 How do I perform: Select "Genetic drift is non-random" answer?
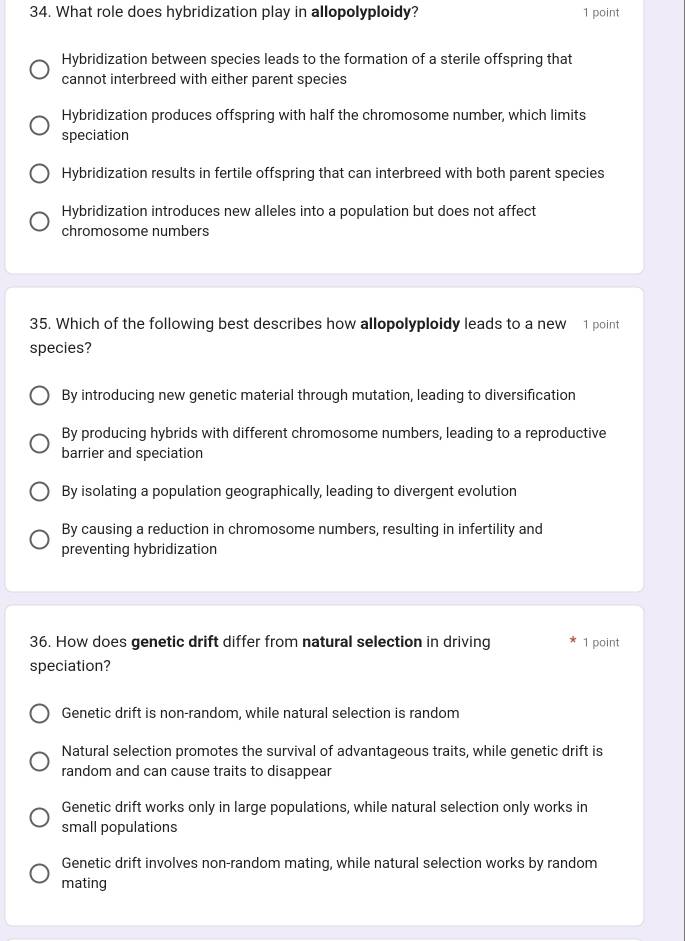tap(39, 713)
